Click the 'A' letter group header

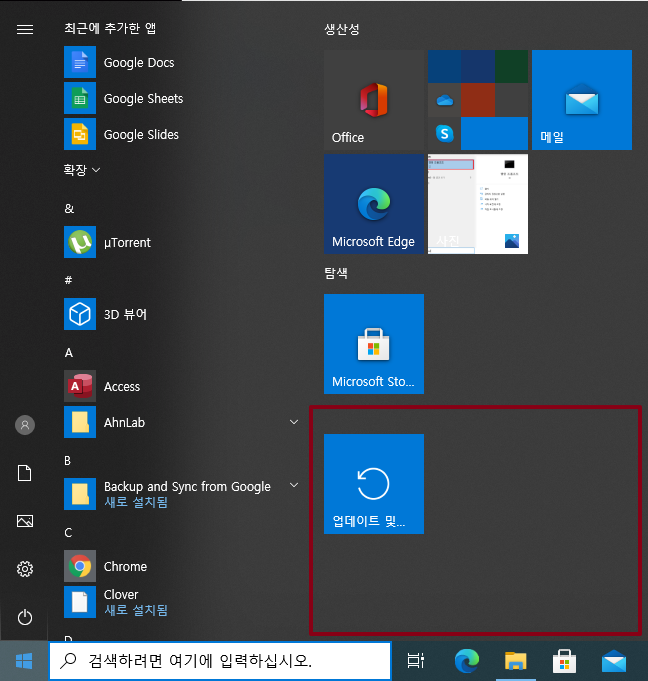tap(69, 353)
